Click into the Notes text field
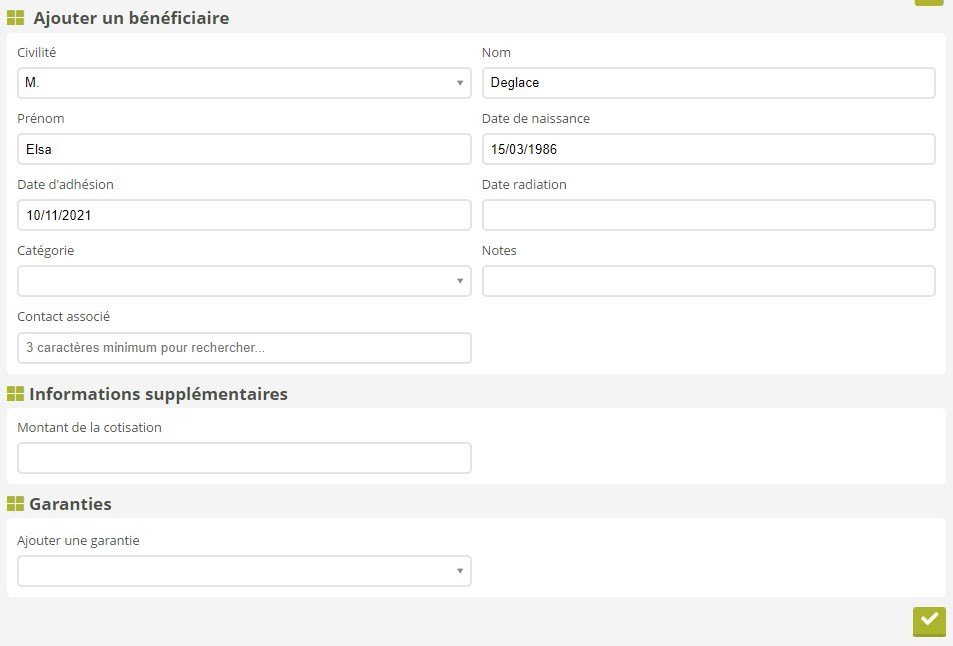The width and height of the screenshot is (953, 646). [x=708, y=281]
